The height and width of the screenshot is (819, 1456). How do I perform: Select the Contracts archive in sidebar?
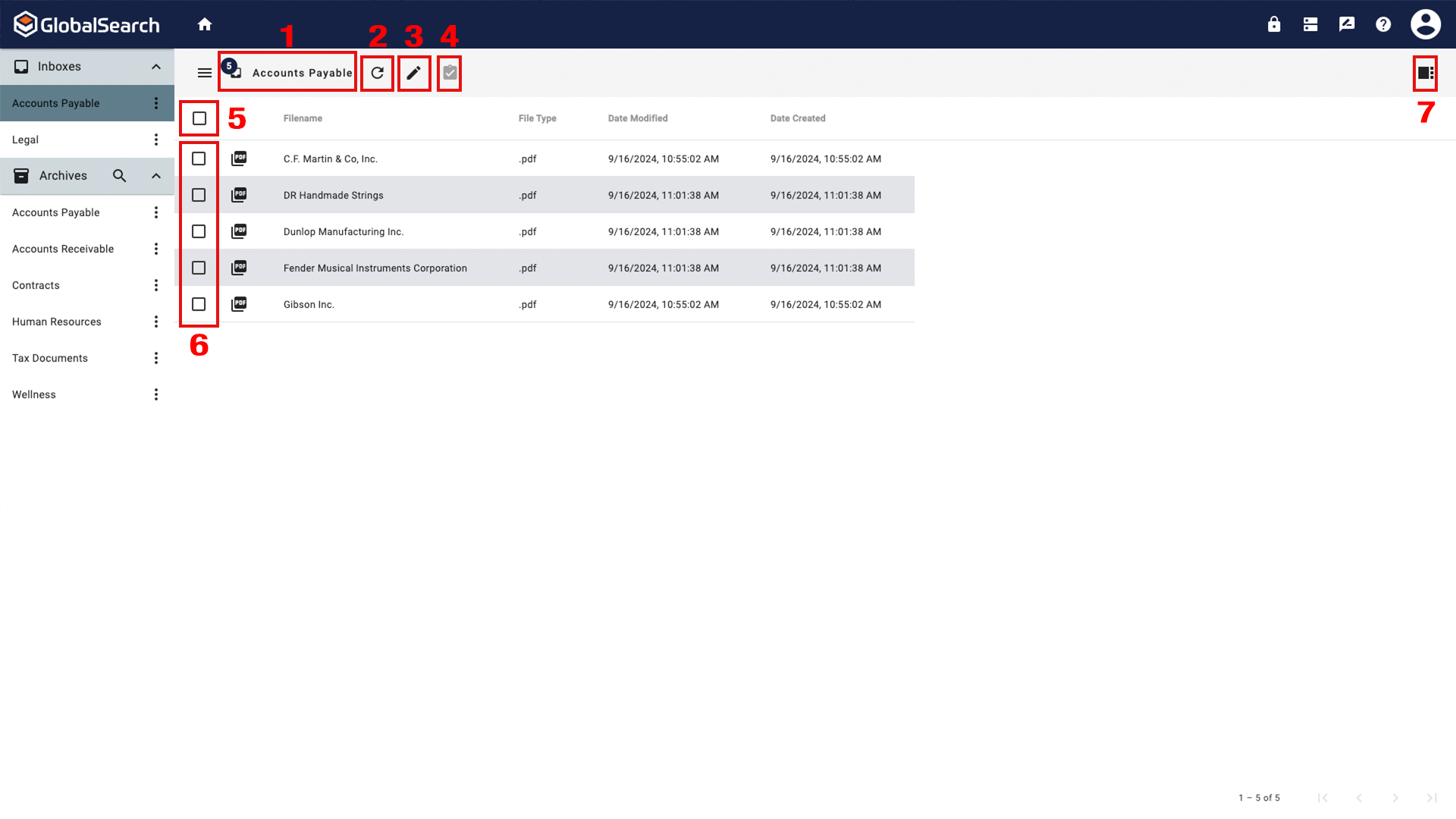pyautogui.click(x=35, y=285)
